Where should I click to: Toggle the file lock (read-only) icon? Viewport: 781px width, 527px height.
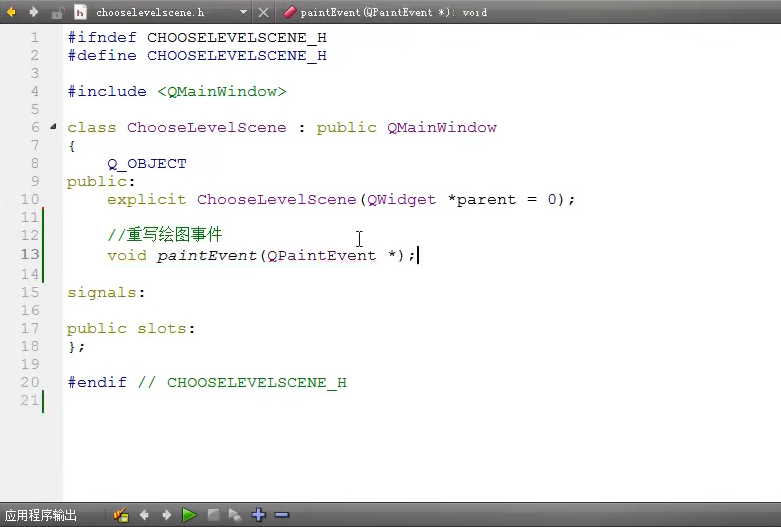tap(57, 12)
